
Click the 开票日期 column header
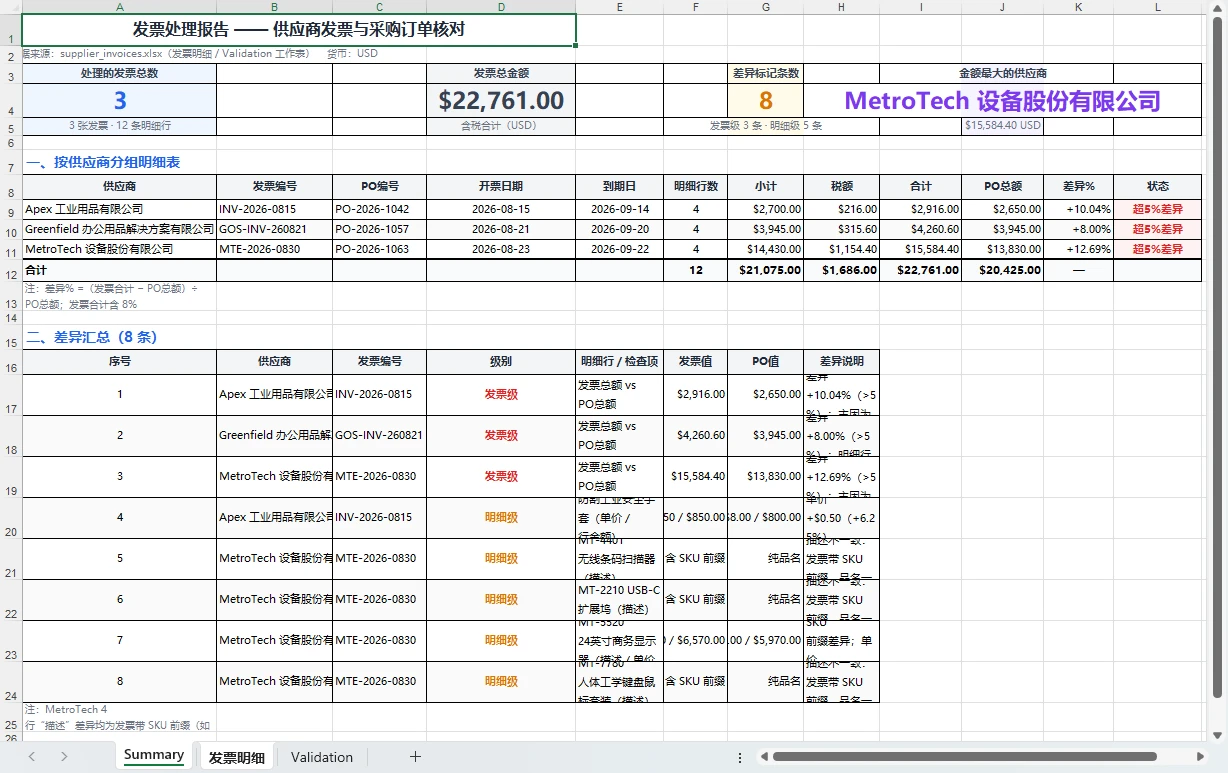(501, 187)
